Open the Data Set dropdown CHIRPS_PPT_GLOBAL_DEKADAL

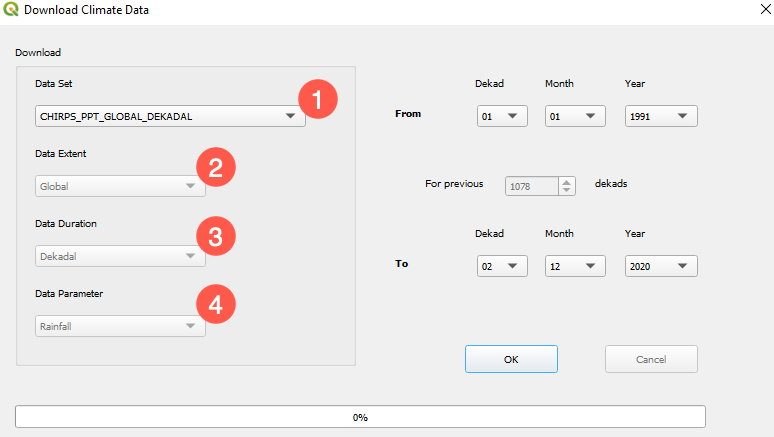point(170,116)
